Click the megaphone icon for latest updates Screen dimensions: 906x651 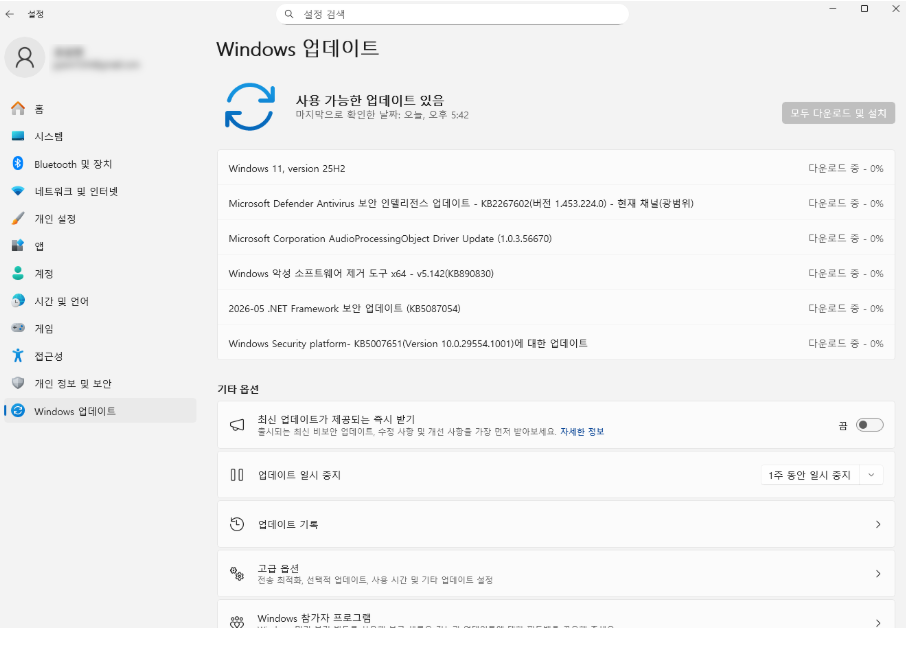[x=237, y=425]
